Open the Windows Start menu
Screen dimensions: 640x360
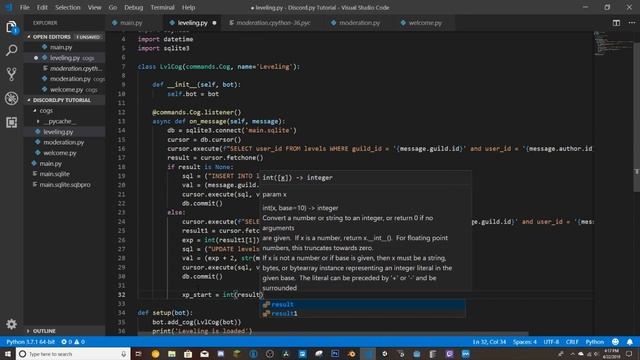coord(8,354)
